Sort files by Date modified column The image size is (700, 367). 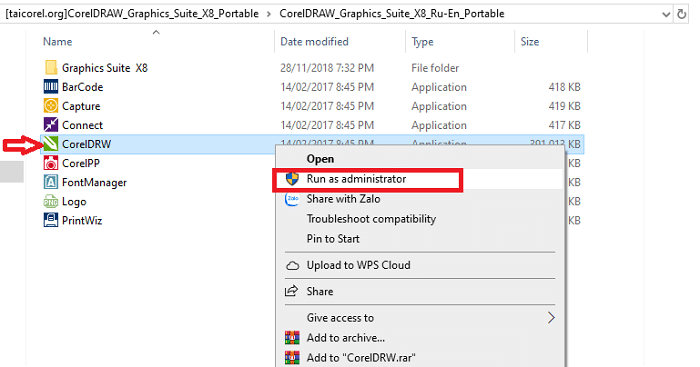[314, 42]
